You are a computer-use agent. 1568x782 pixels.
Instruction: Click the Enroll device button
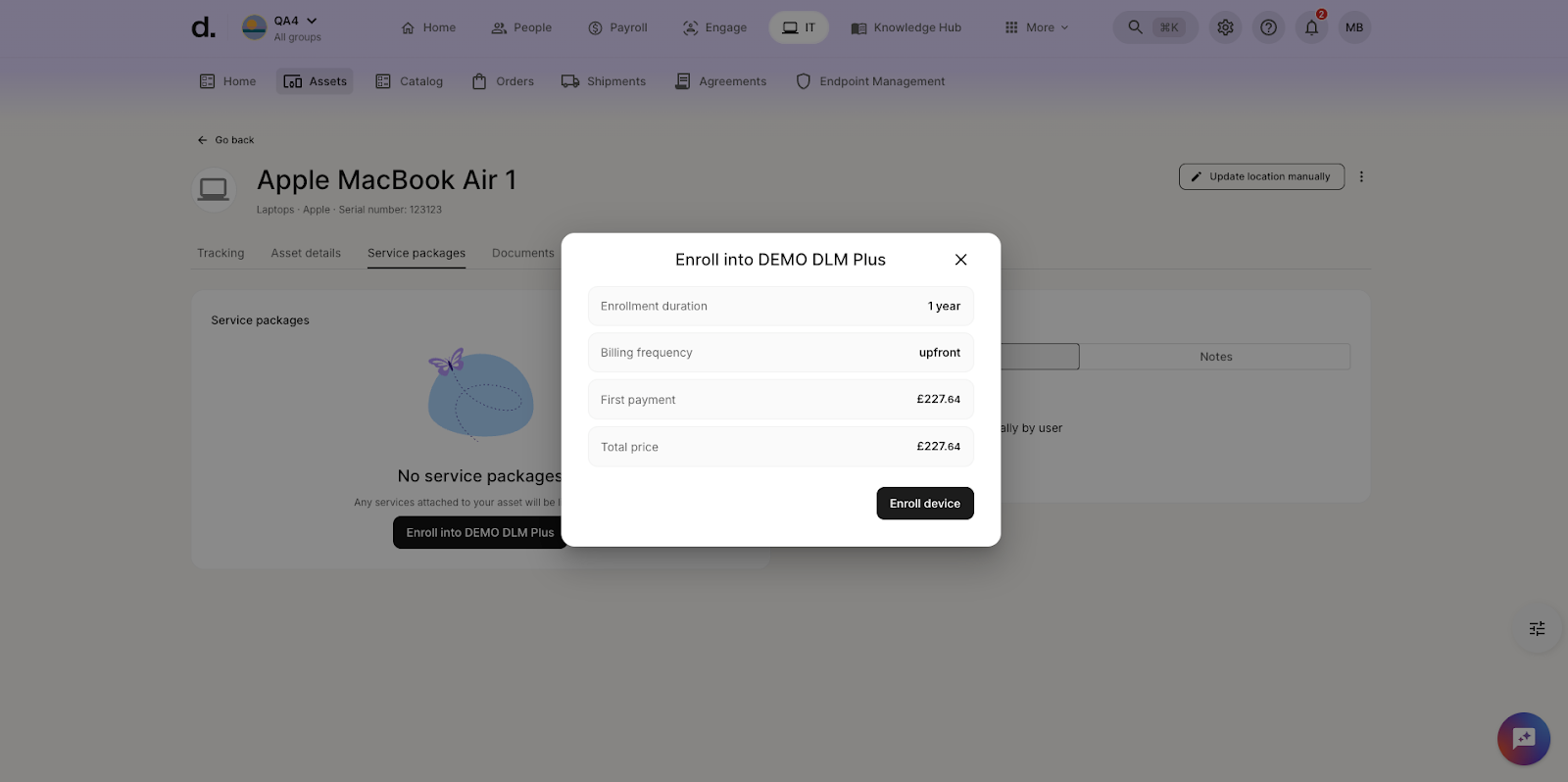pos(924,504)
